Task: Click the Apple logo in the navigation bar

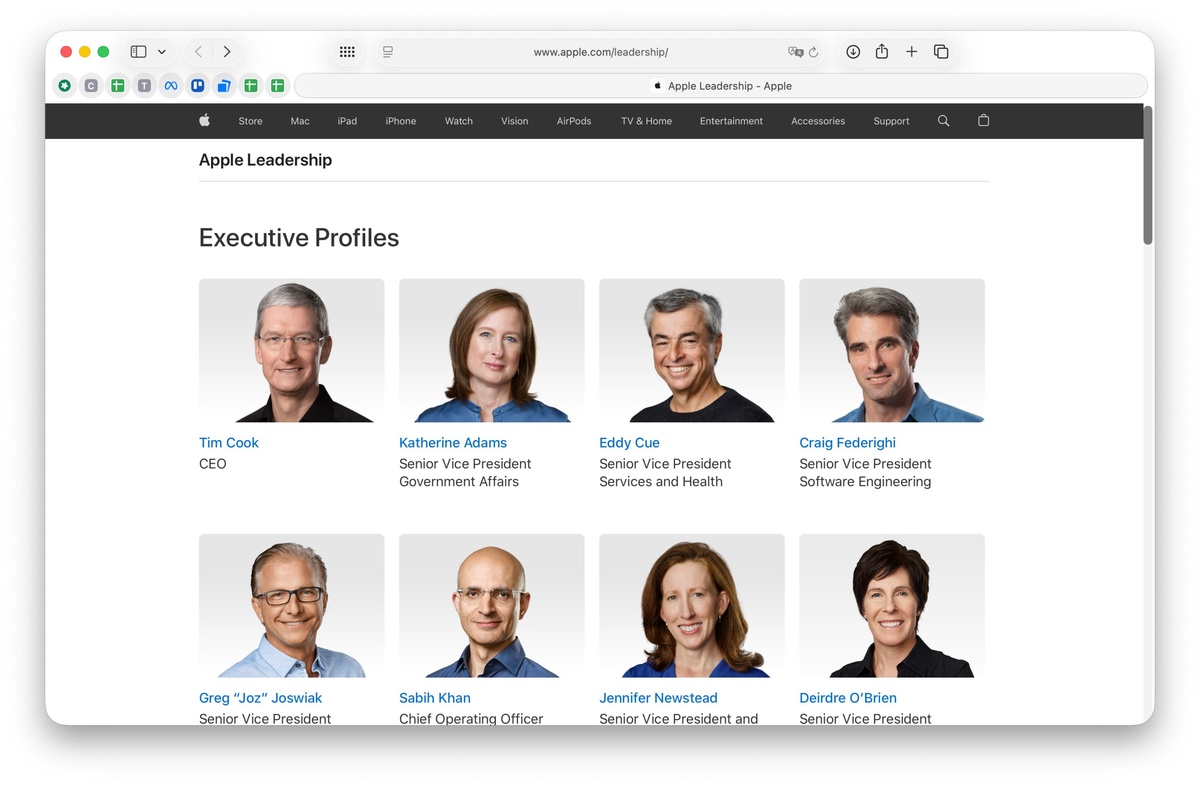Action: click(204, 121)
